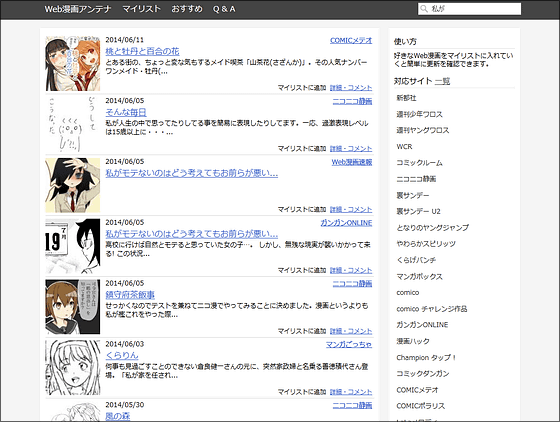Select 週刊ヤングワロス in the site list

[x=422, y=130]
